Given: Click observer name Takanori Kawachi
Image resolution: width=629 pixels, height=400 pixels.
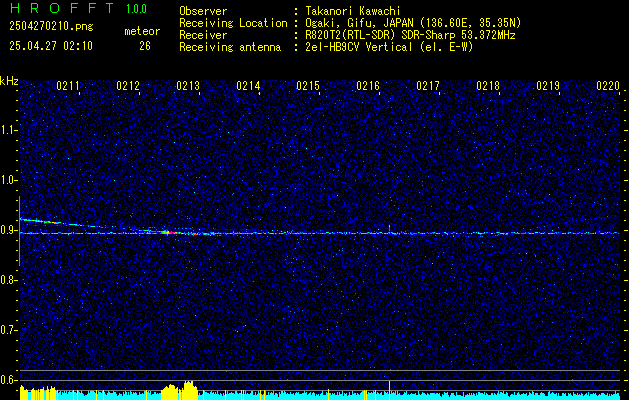Looking at the screenshot, I should 351,11.
